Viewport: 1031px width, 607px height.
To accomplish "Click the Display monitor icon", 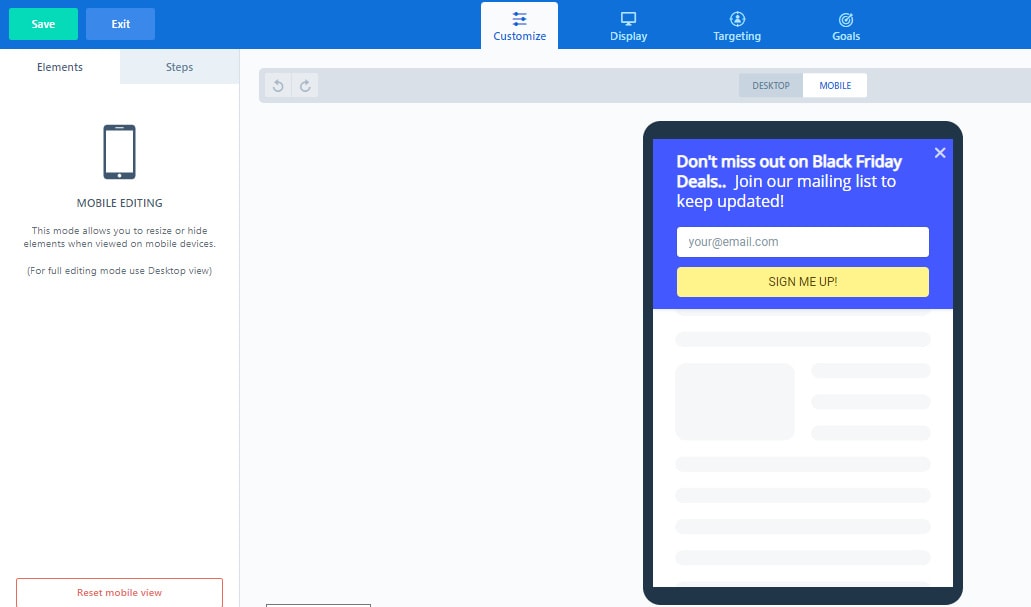I will tap(627, 17).
